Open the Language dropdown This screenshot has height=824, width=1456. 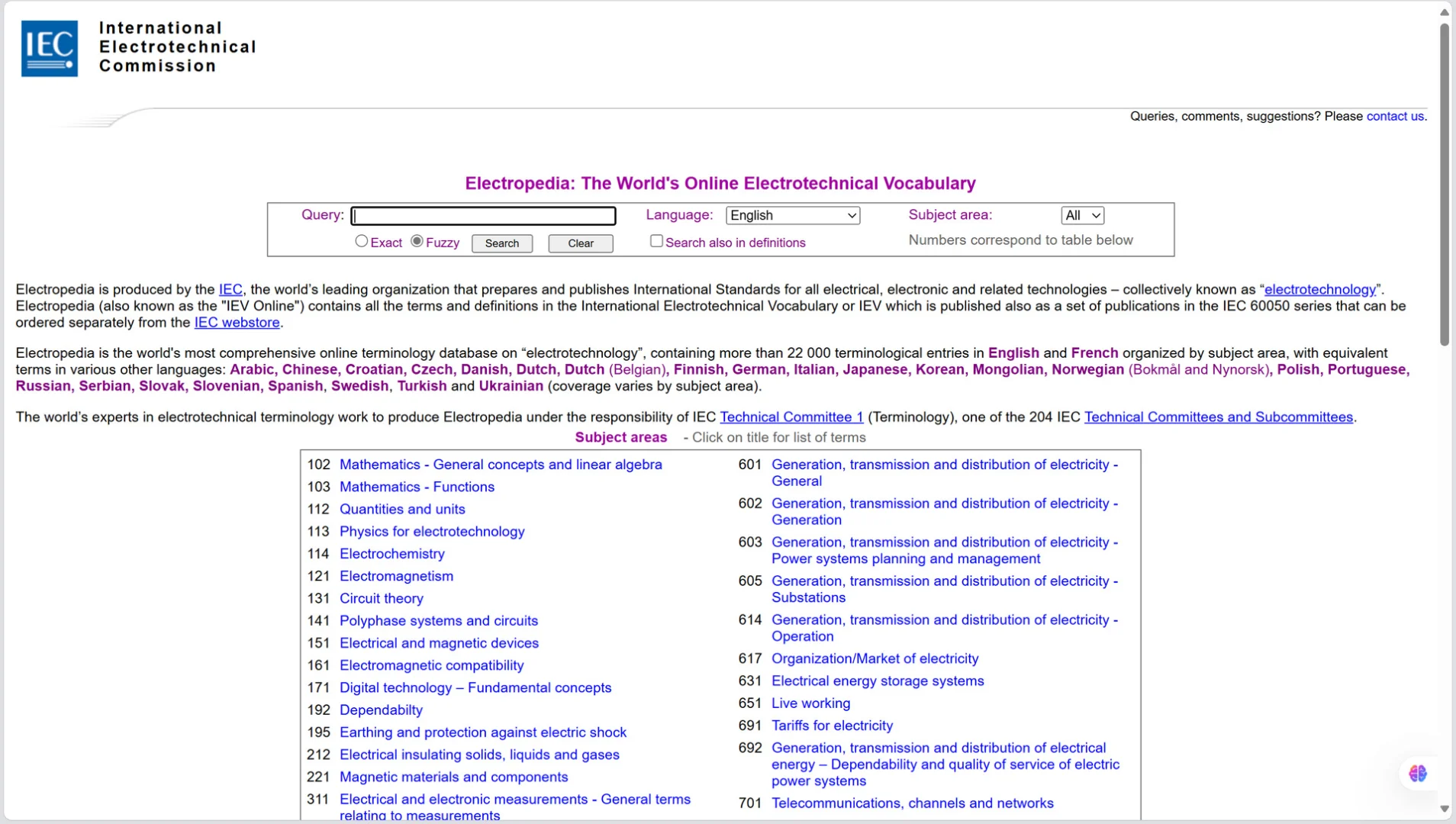point(793,216)
